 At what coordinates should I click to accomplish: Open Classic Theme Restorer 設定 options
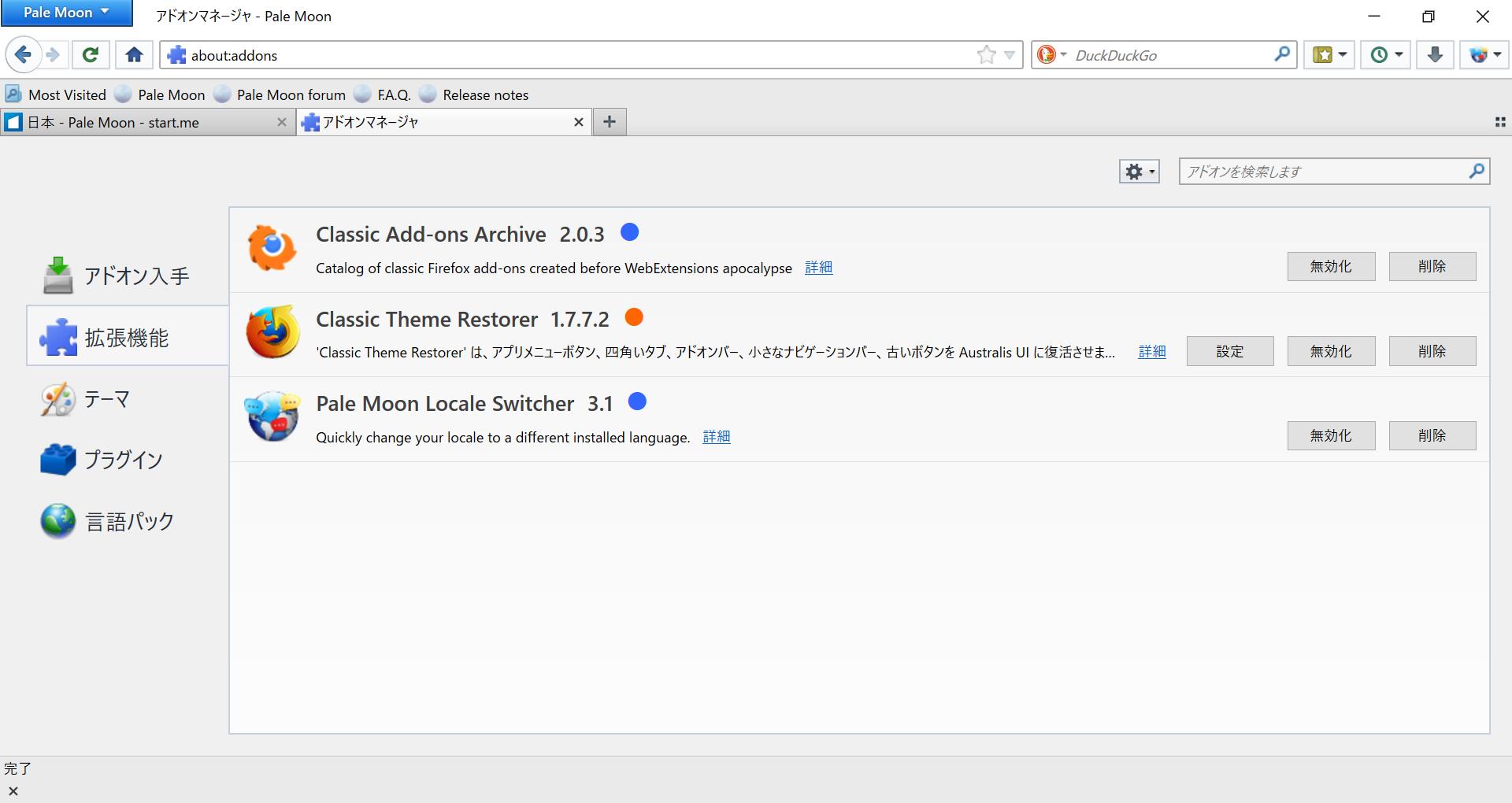click(1230, 351)
